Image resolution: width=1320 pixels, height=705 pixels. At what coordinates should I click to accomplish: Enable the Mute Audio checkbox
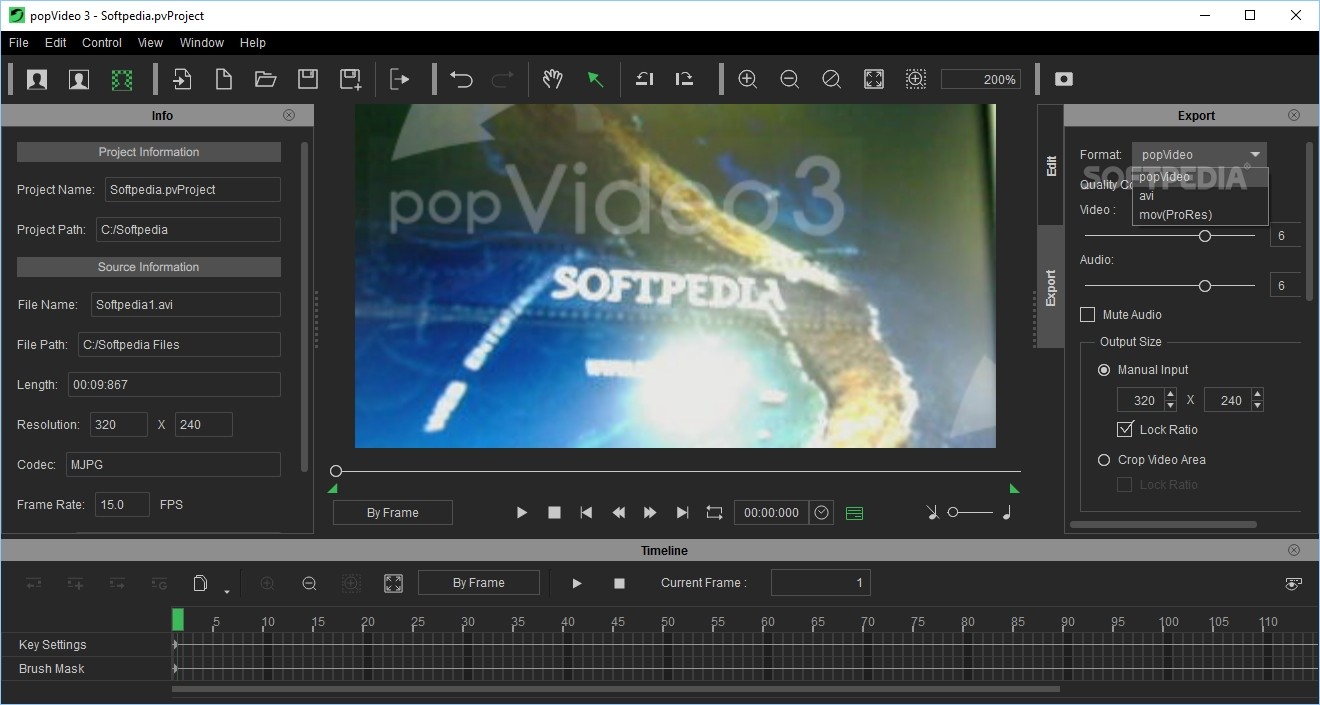click(1088, 315)
